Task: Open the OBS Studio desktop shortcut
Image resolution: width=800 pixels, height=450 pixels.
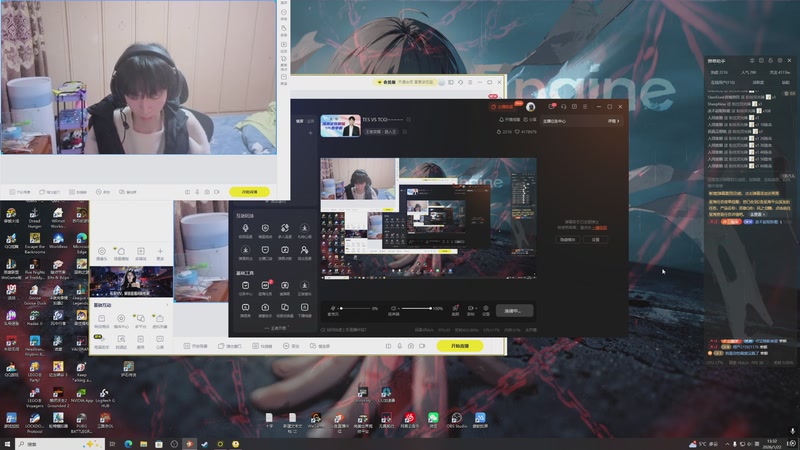Action: point(456,420)
